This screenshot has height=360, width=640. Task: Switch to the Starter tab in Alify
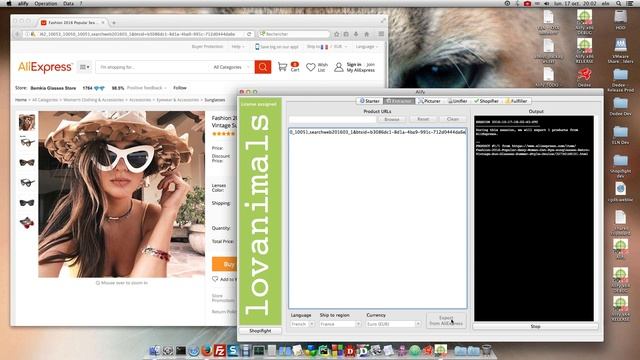pyautogui.click(x=369, y=101)
